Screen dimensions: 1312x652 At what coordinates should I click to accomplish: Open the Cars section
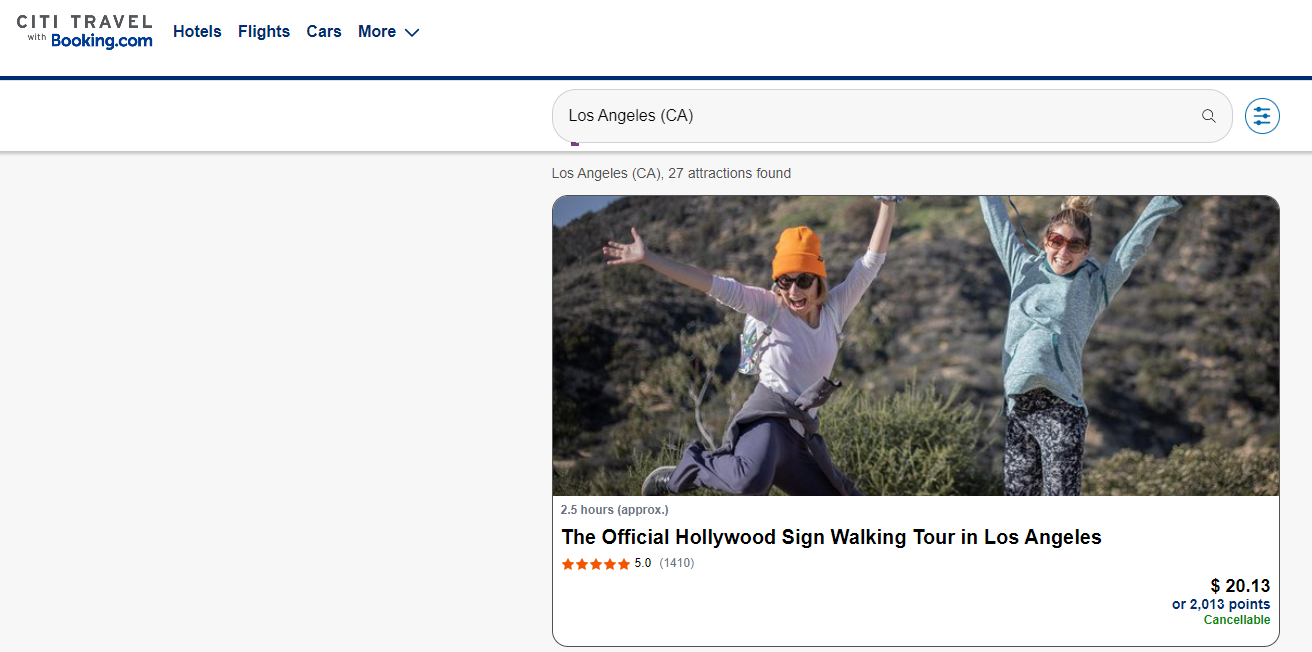tap(324, 31)
